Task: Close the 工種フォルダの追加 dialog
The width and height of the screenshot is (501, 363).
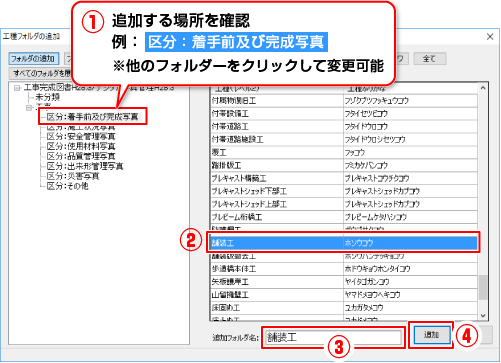Action: [490, 36]
